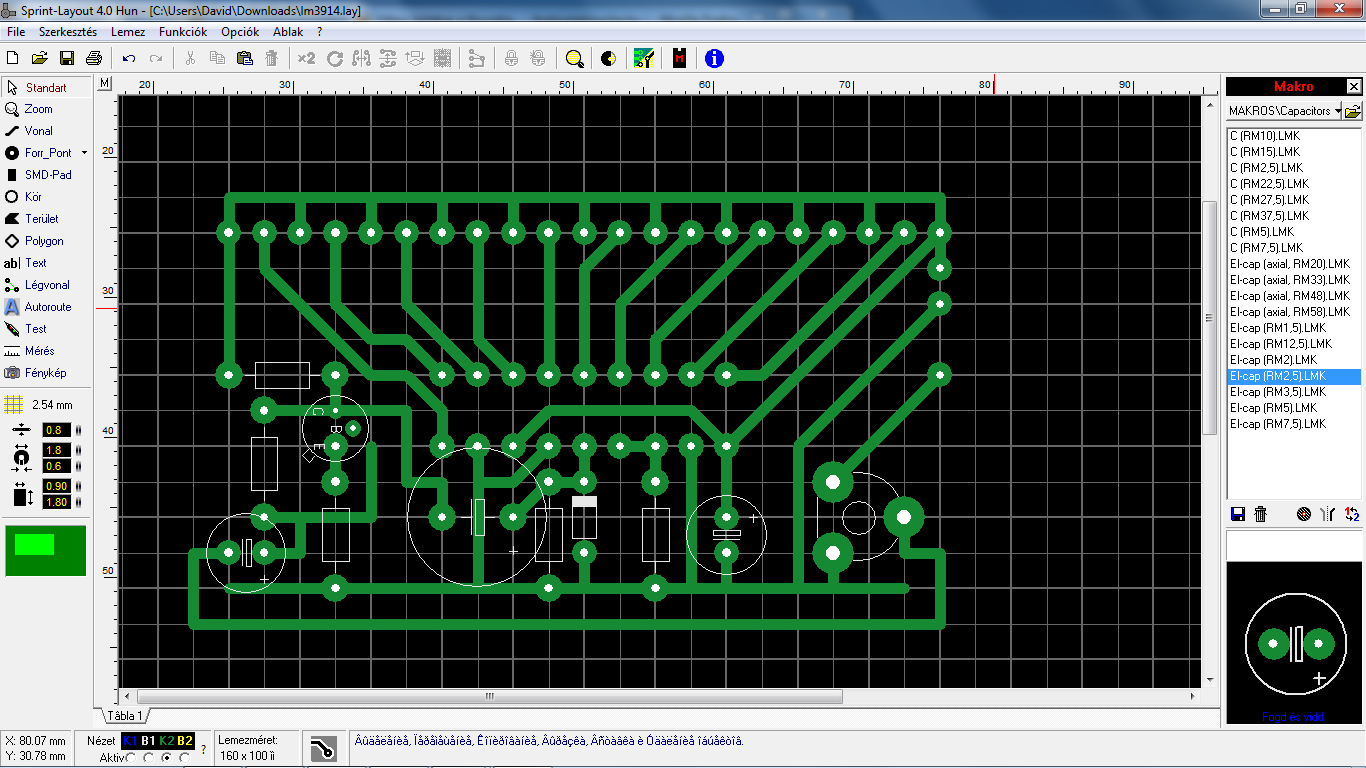Paste from clipboard via toolbar
1366x768 pixels.
point(244,58)
